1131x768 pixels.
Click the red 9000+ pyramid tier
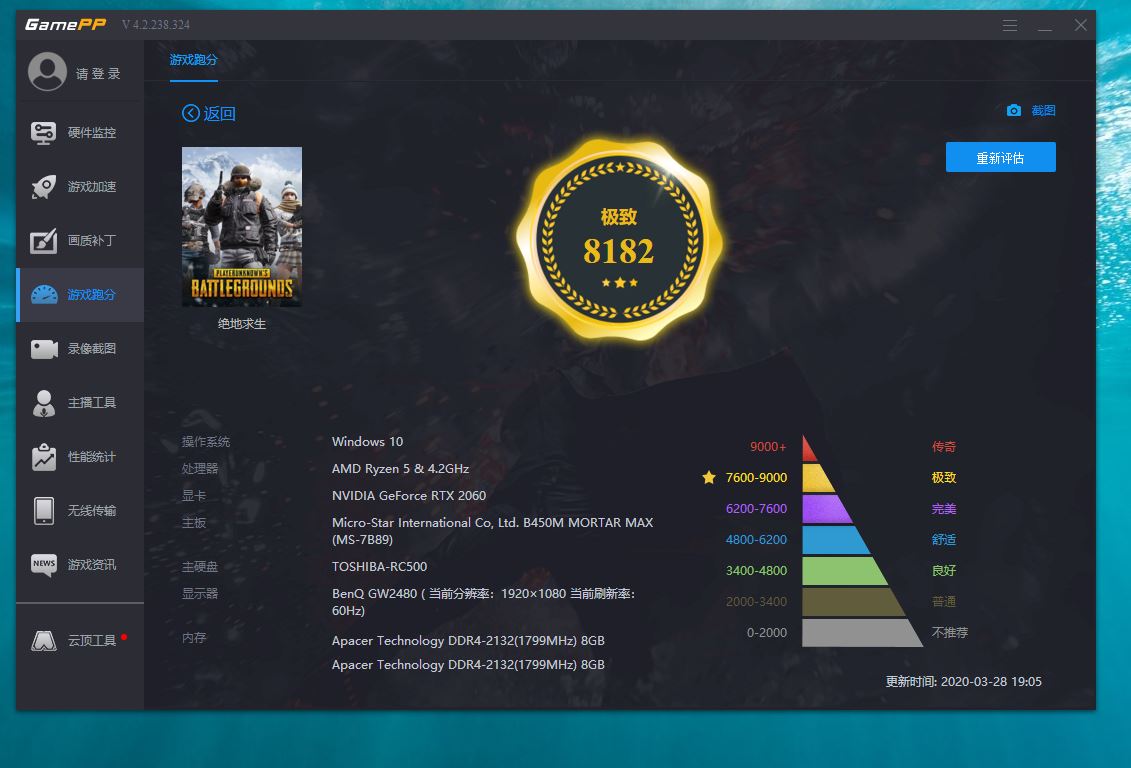pyautogui.click(x=809, y=449)
